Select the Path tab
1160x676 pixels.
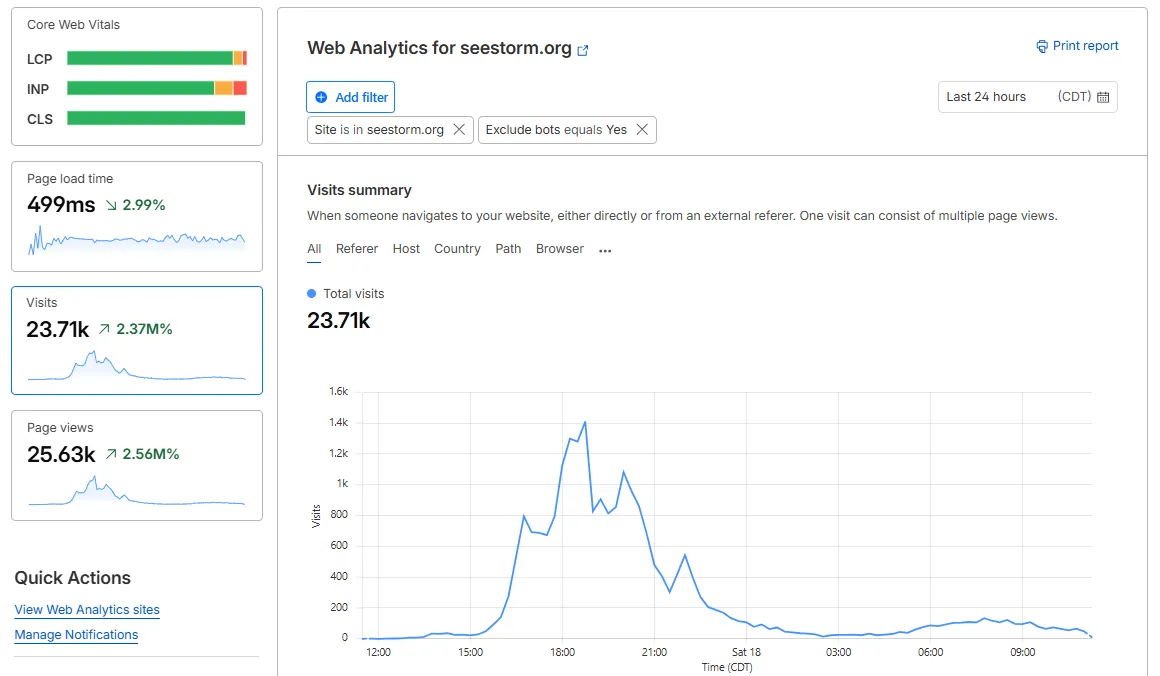(x=508, y=249)
